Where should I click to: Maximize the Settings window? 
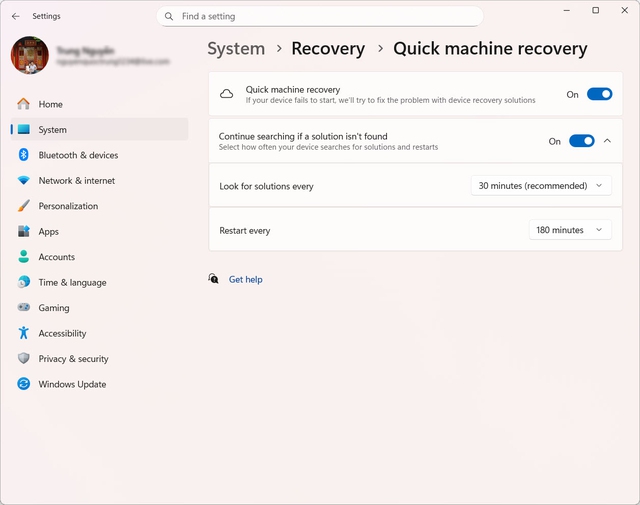[596, 10]
